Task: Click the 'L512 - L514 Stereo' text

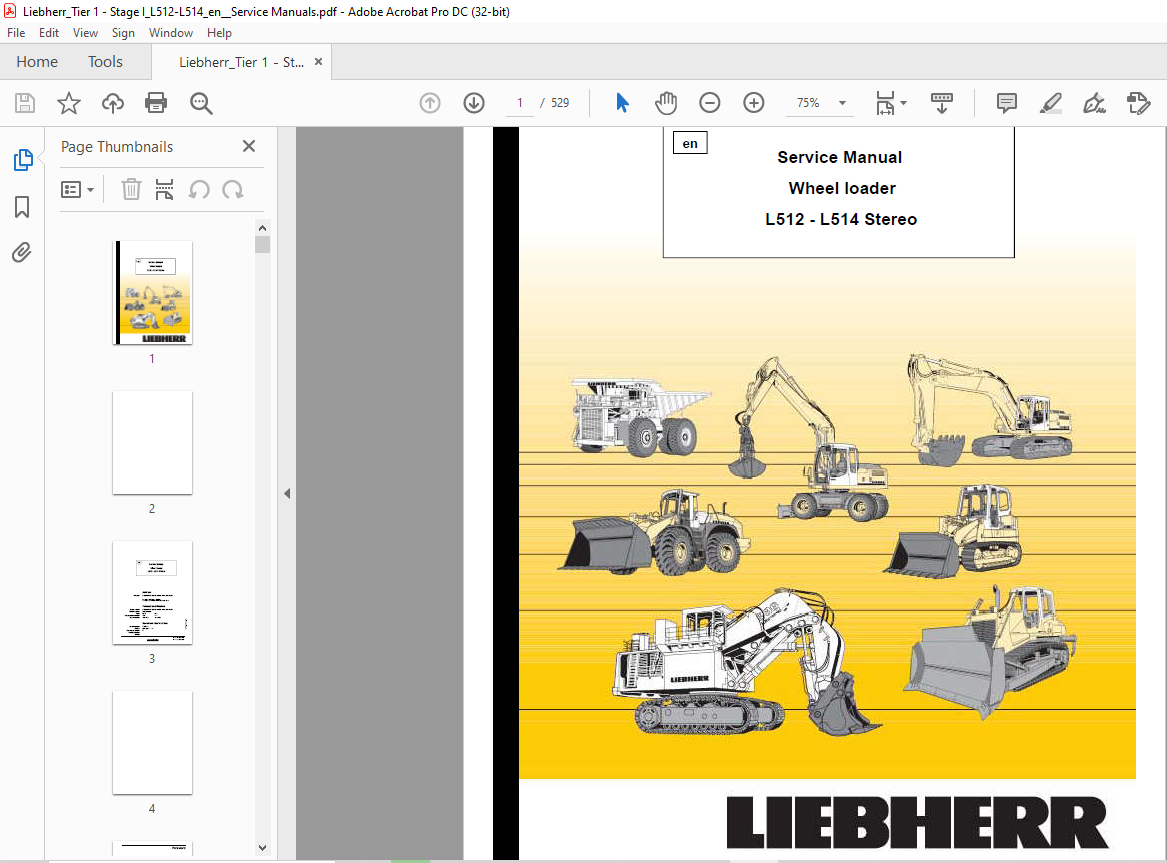Action: click(x=841, y=219)
